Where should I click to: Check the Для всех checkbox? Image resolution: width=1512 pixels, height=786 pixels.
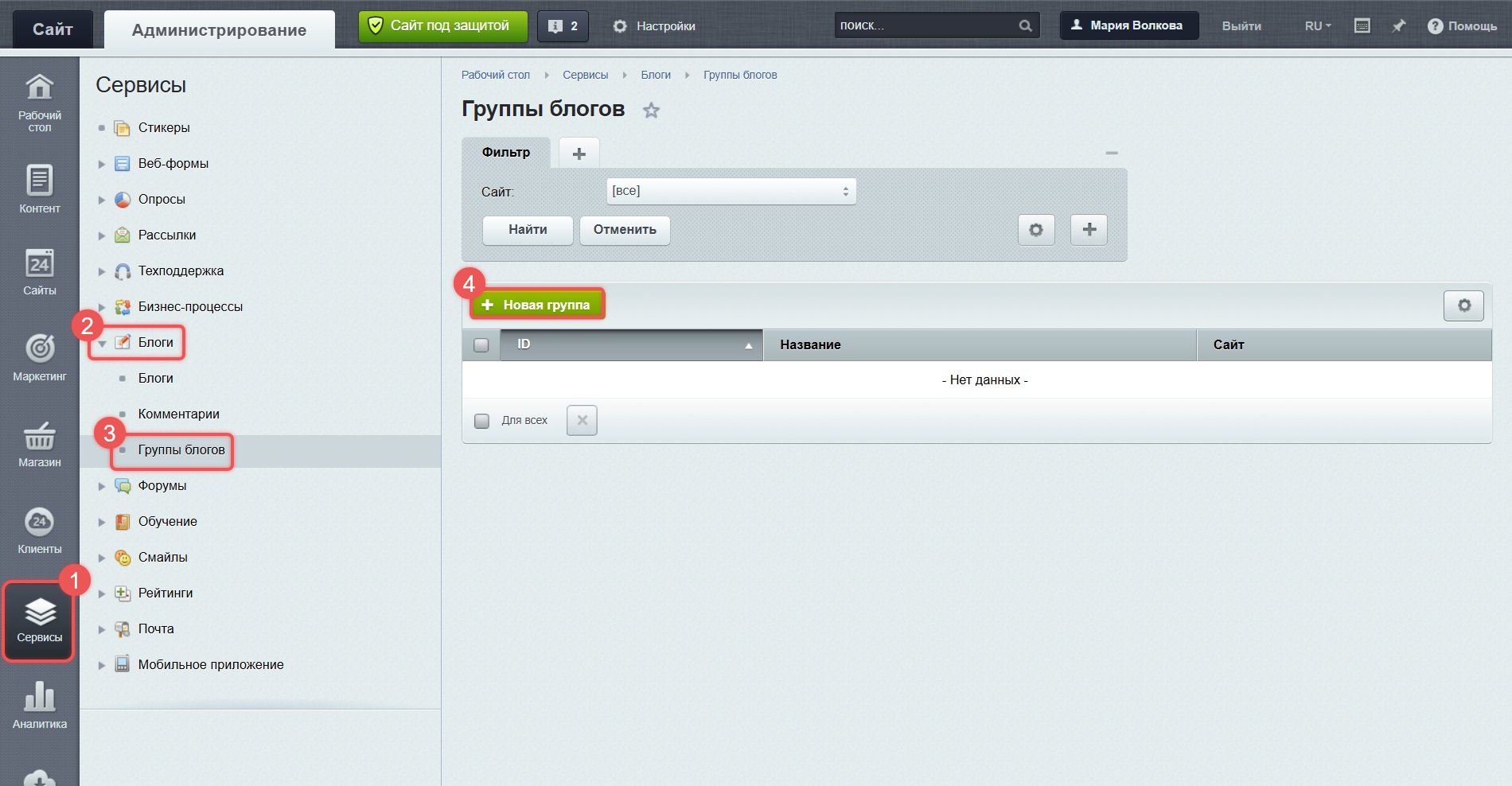click(481, 421)
